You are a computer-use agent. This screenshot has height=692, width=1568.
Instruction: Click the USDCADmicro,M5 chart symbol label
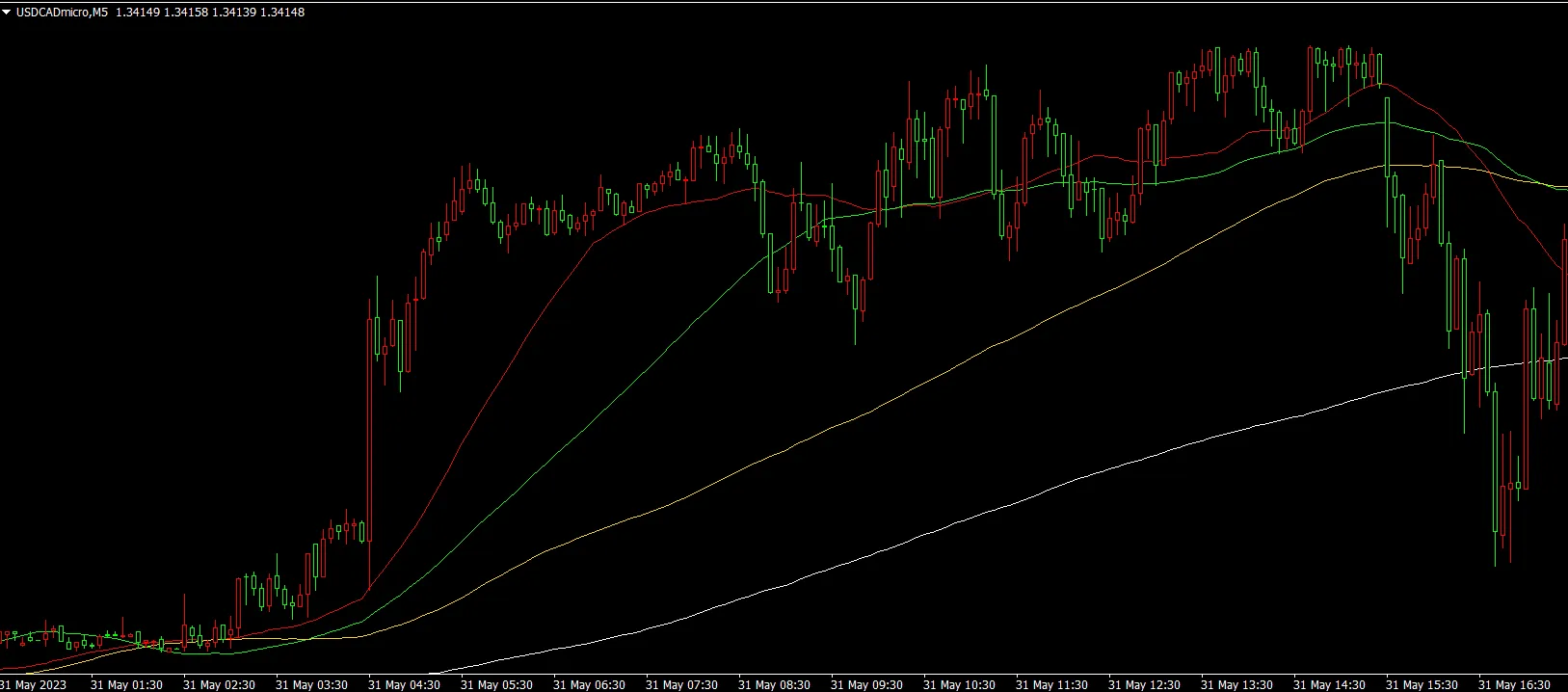[x=63, y=13]
